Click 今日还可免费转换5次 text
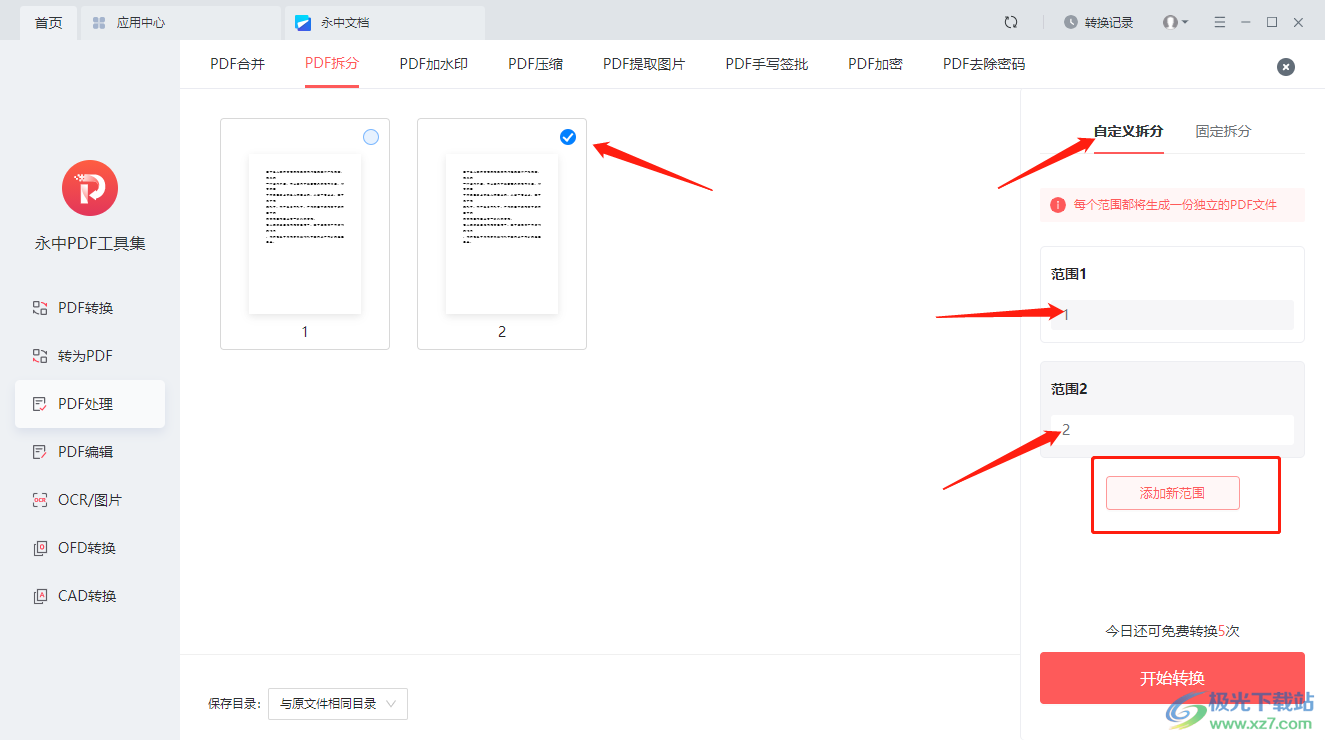Screen dimensions: 1325x740 tap(1172, 631)
